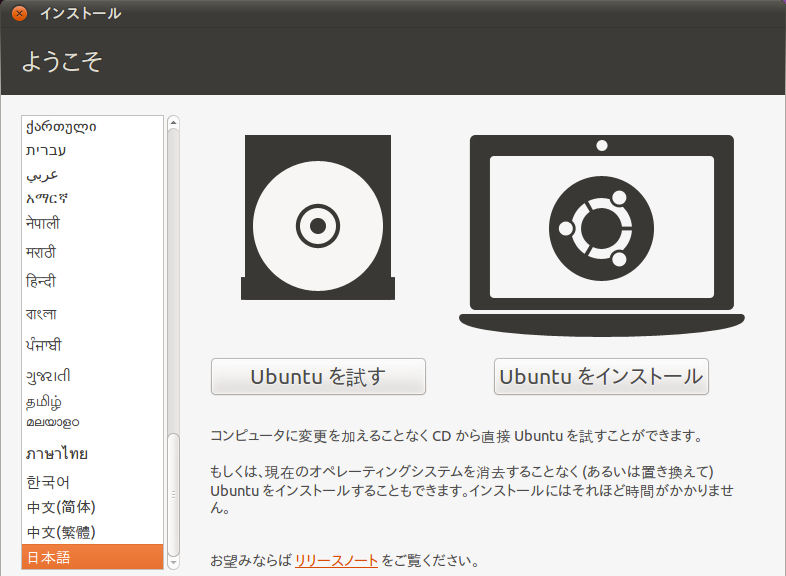786x576 pixels.
Task: Select हिन्दी language
Action: pos(92,281)
